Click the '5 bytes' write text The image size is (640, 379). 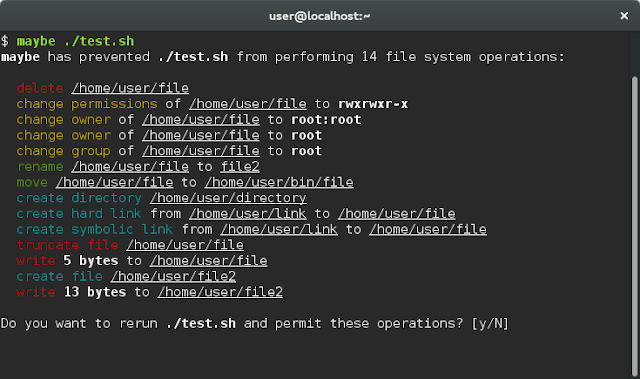click(91, 261)
